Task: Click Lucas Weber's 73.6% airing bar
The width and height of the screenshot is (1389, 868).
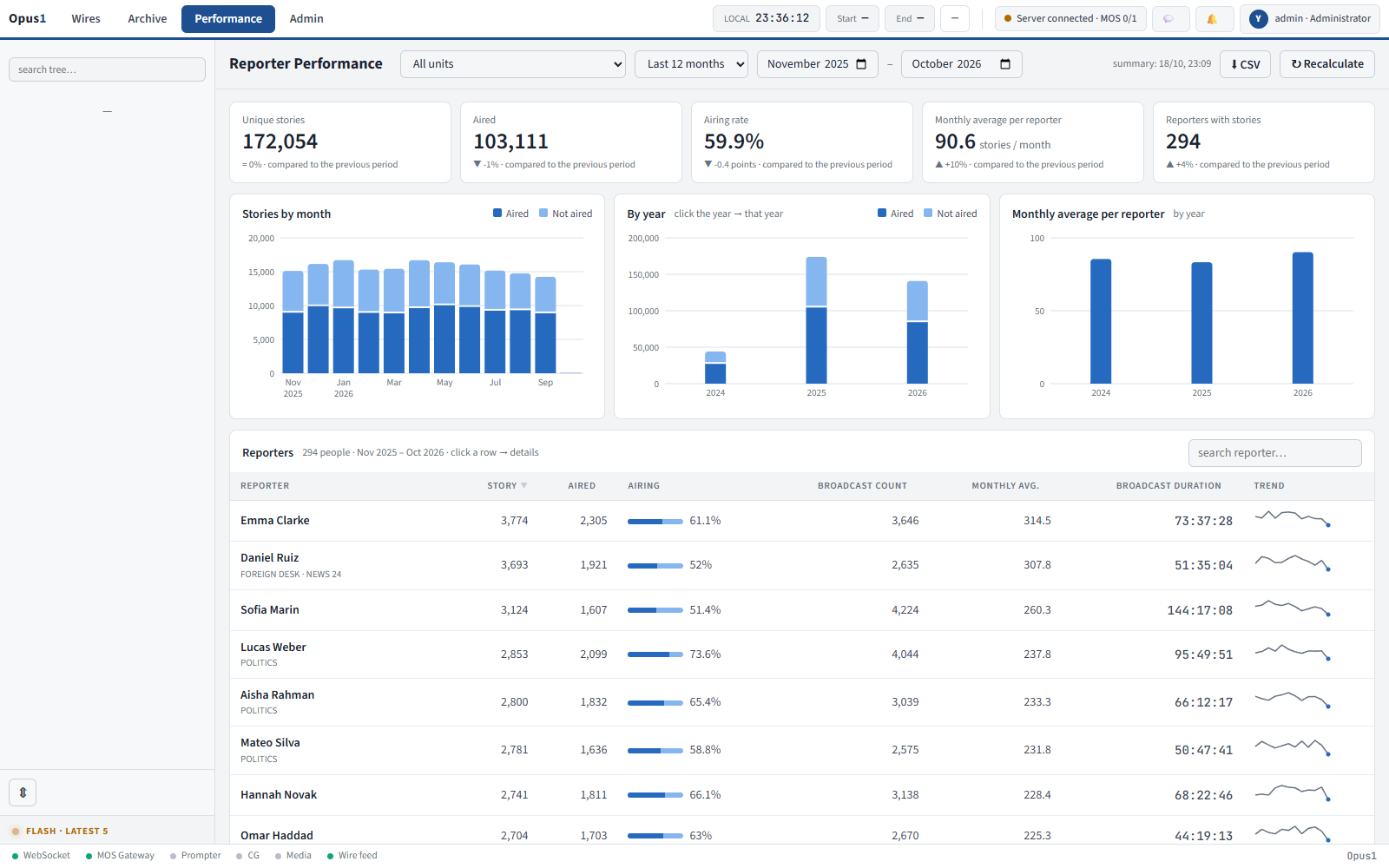Action: pos(655,654)
